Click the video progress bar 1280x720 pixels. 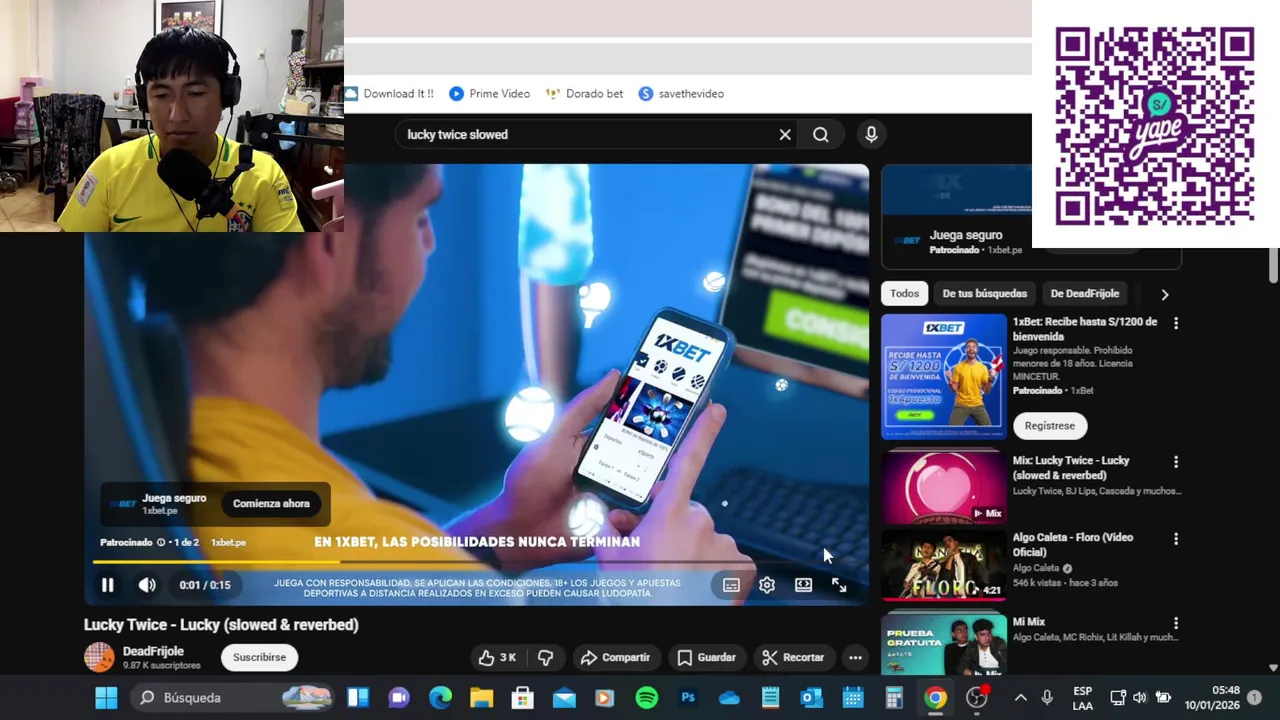[476, 562]
